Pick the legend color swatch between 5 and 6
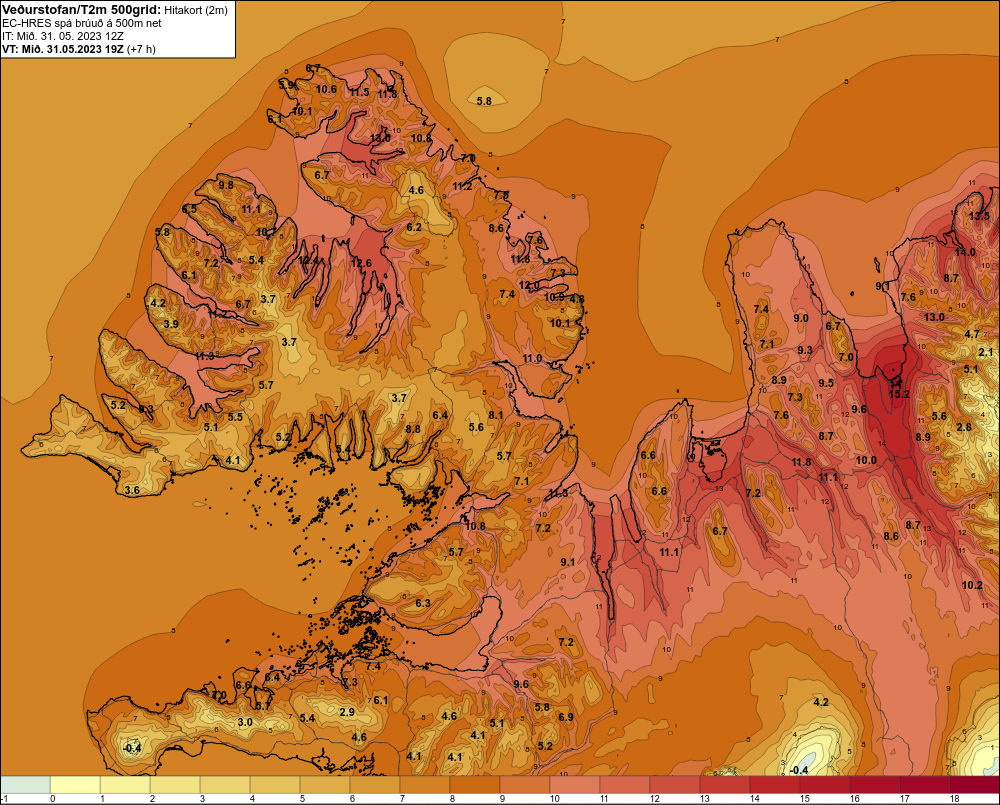This screenshot has width=1000, height=805. (325, 784)
